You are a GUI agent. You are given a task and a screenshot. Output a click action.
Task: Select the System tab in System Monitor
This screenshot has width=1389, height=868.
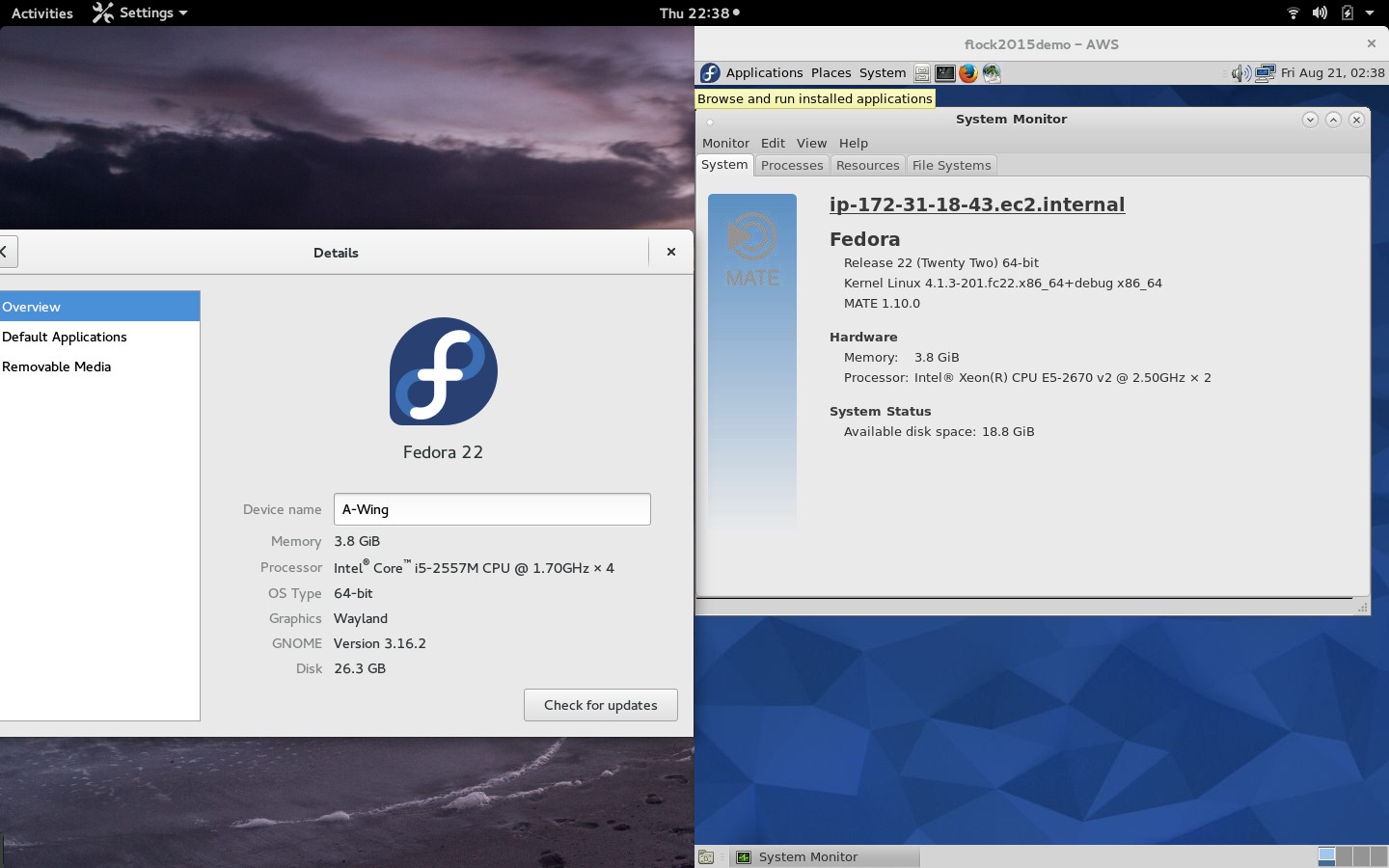[724, 165]
